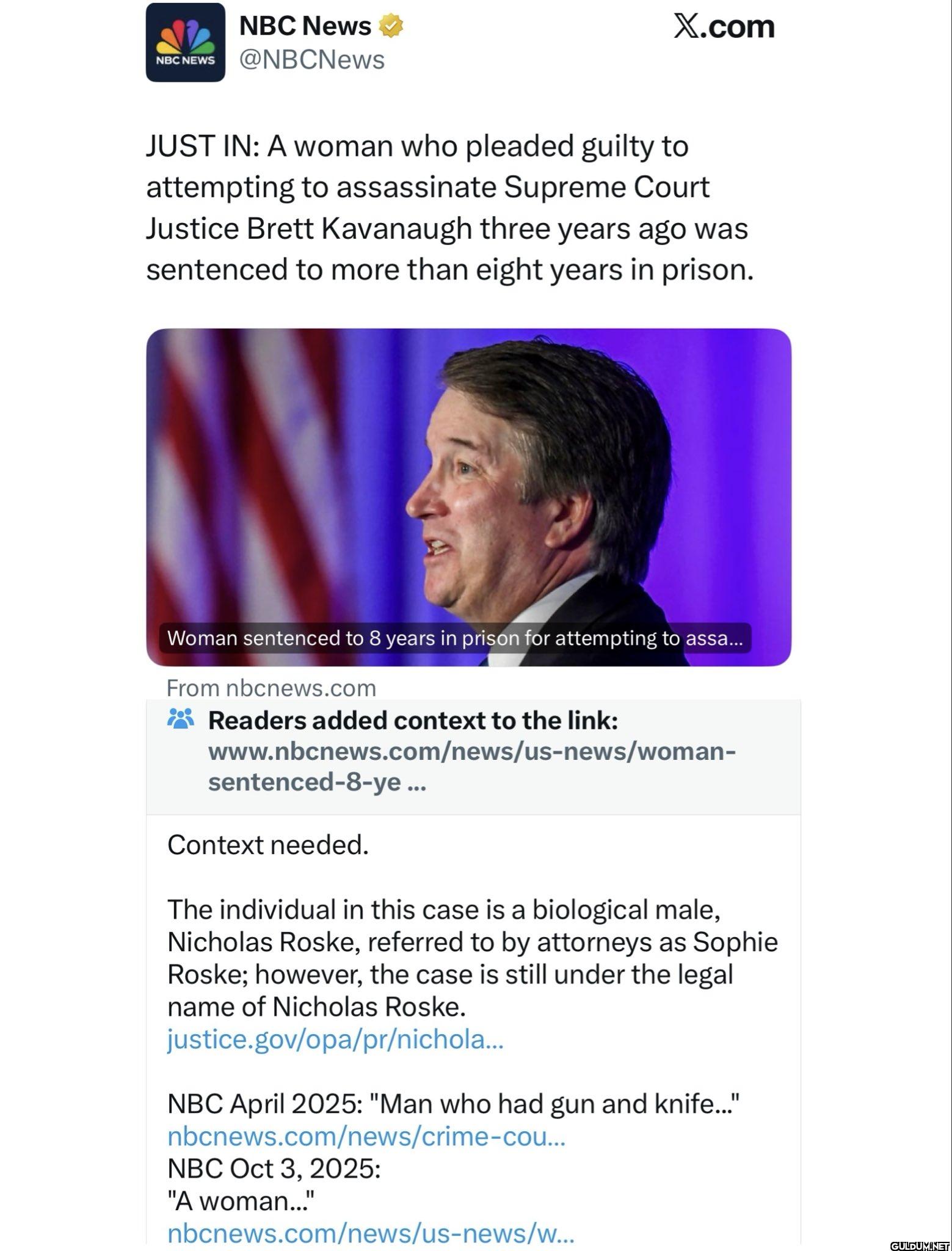Click the NBC News peacock profile avatar
This screenshot has width=952, height=1251.
[185, 43]
